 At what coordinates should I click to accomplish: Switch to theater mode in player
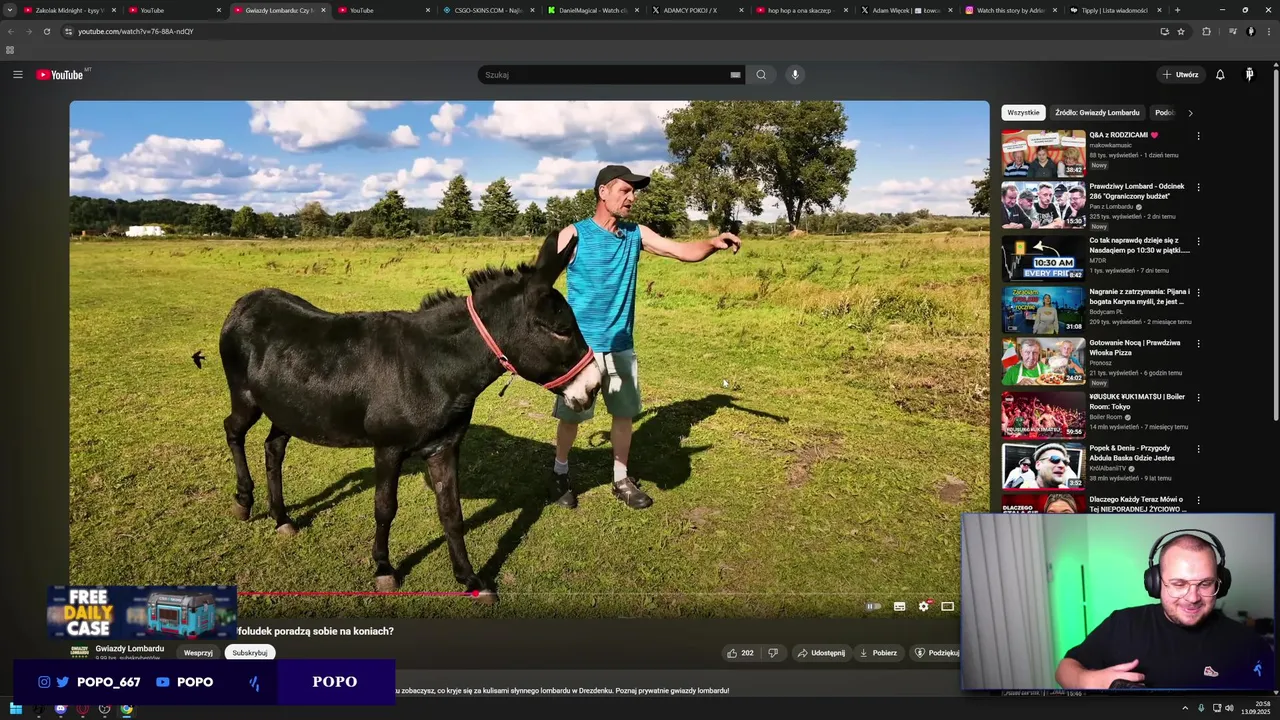click(x=947, y=606)
